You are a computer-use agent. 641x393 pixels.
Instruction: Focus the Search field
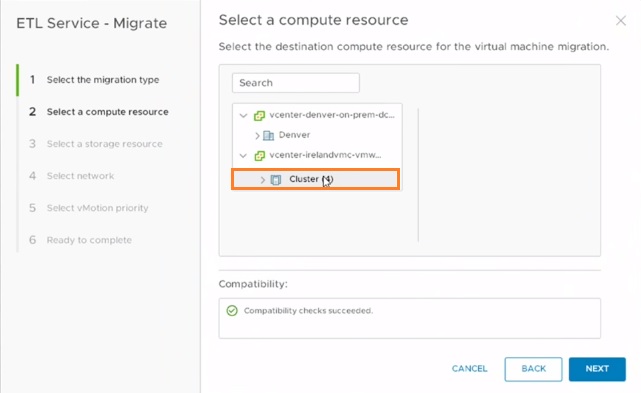(296, 83)
